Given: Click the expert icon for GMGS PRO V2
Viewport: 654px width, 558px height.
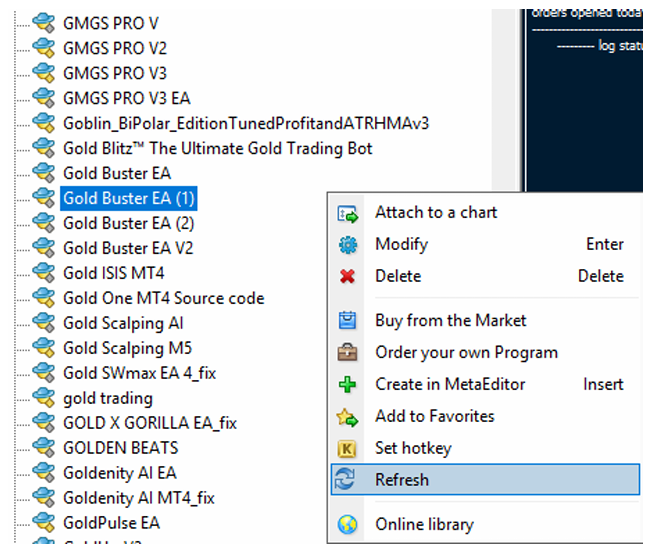Looking at the screenshot, I should pyautogui.click(x=44, y=48).
